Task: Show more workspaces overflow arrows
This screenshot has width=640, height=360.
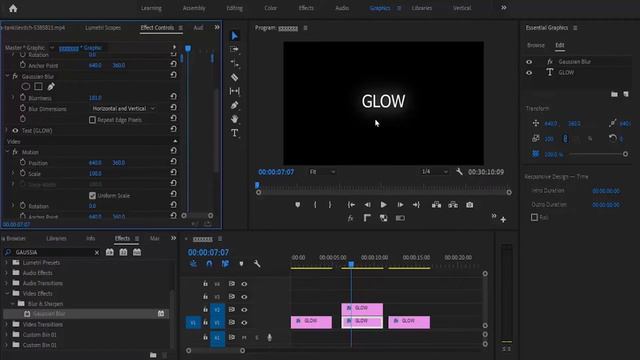Action: point(504,8)
